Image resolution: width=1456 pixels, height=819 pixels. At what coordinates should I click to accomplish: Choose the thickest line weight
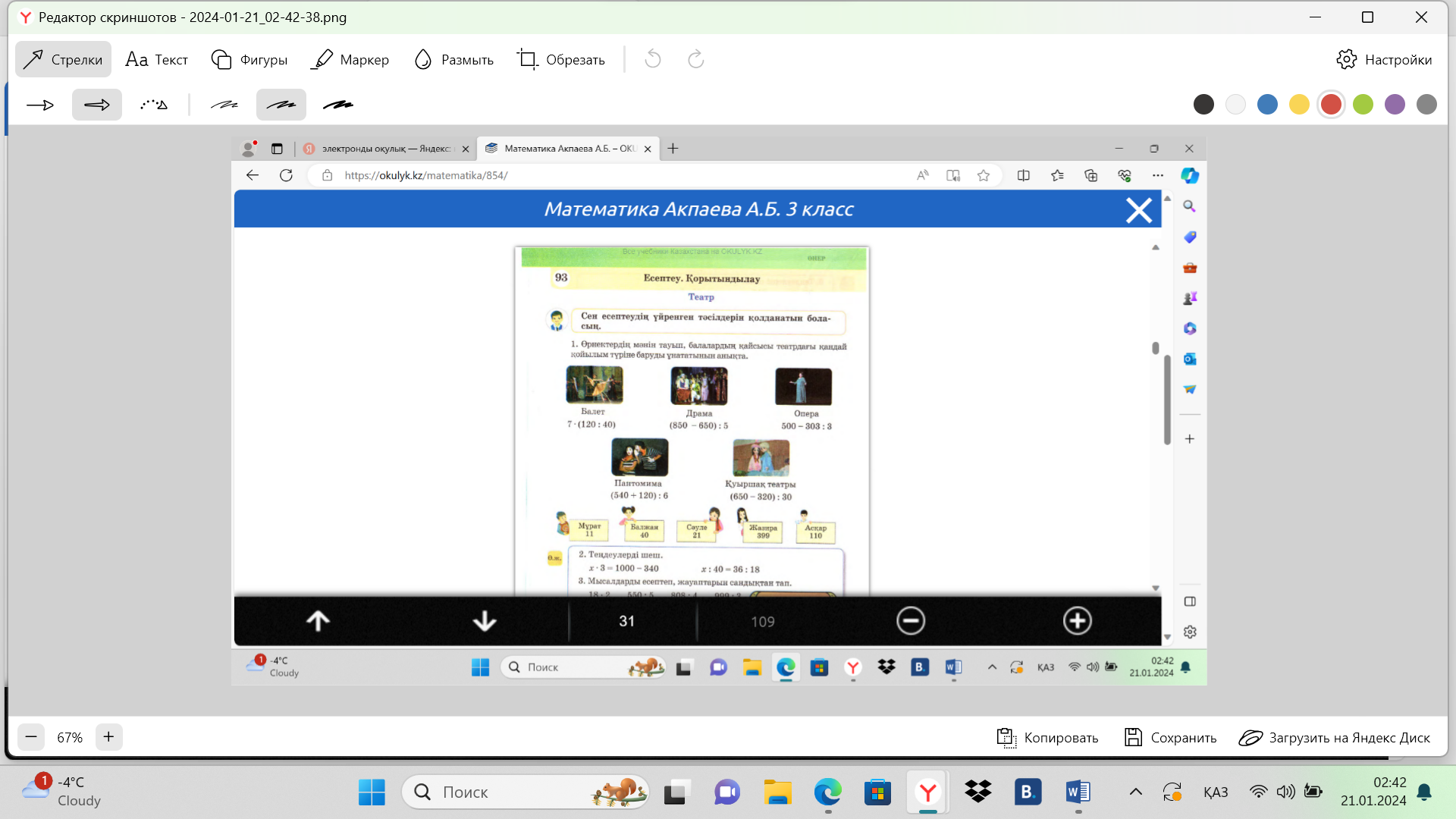[338, 105]
